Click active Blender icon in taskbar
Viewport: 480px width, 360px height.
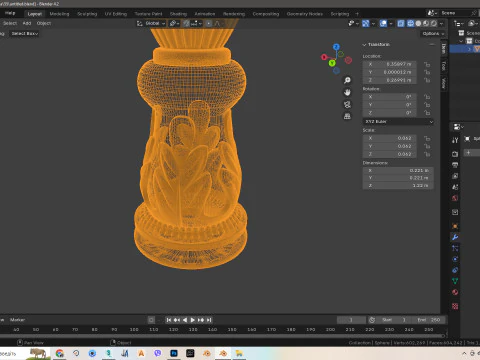(223, 353)
